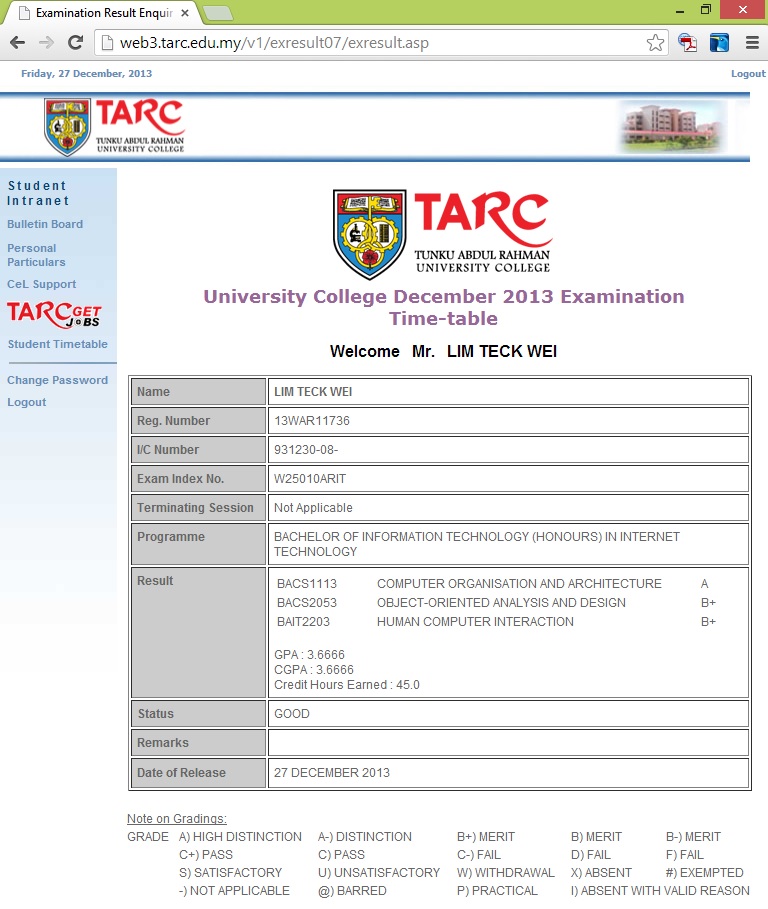Close the Chrome window with the red X
768x909 pixels.
742,9
